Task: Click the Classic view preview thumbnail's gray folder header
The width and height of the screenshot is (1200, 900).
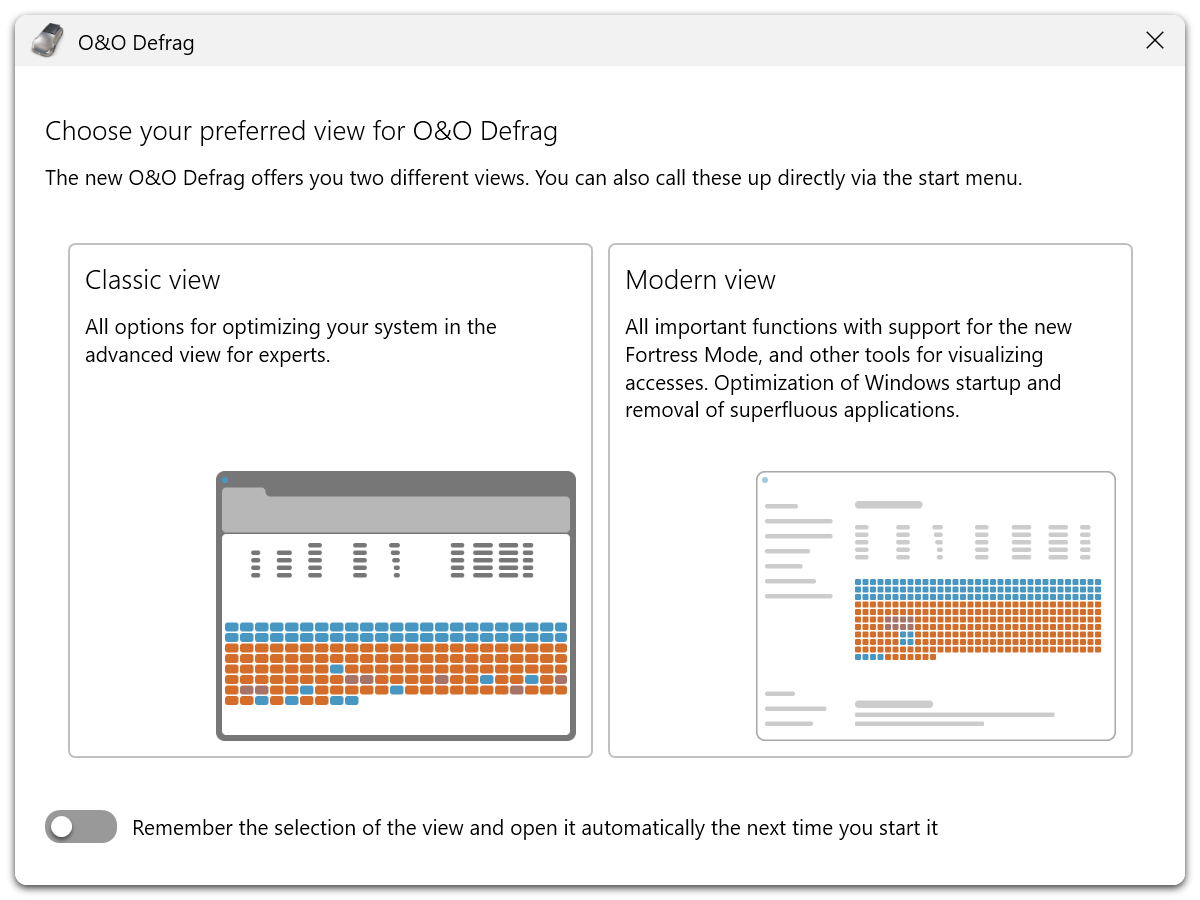Action: [x=395, y=513]
